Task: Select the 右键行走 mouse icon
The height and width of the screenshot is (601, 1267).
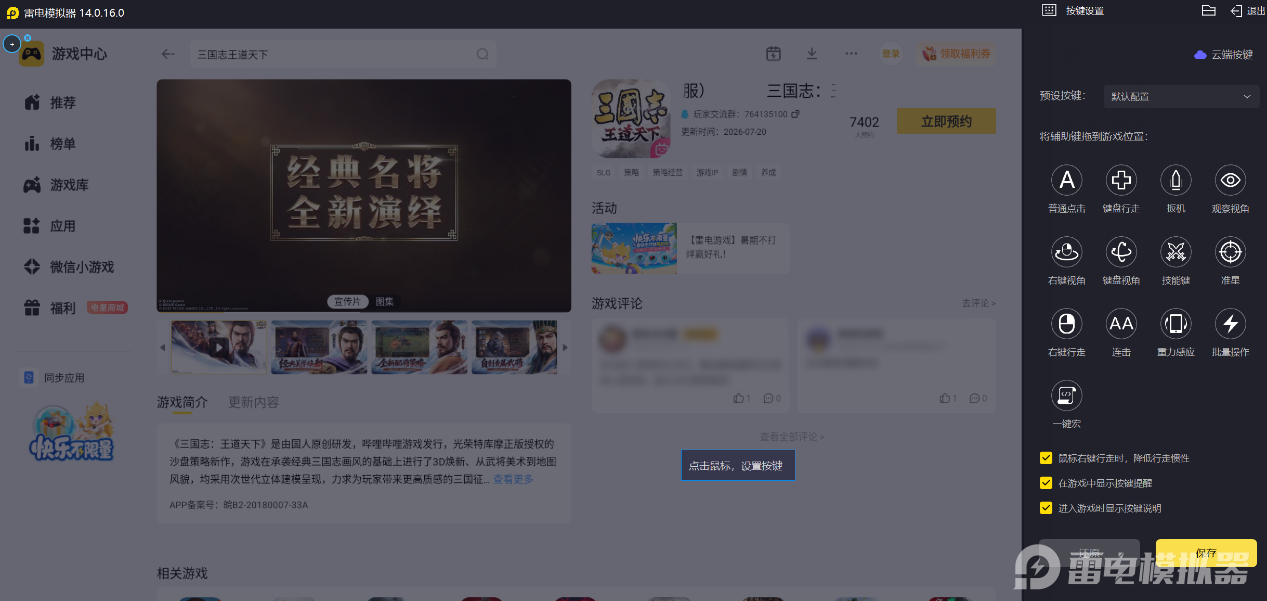Action: [1067, 323]
